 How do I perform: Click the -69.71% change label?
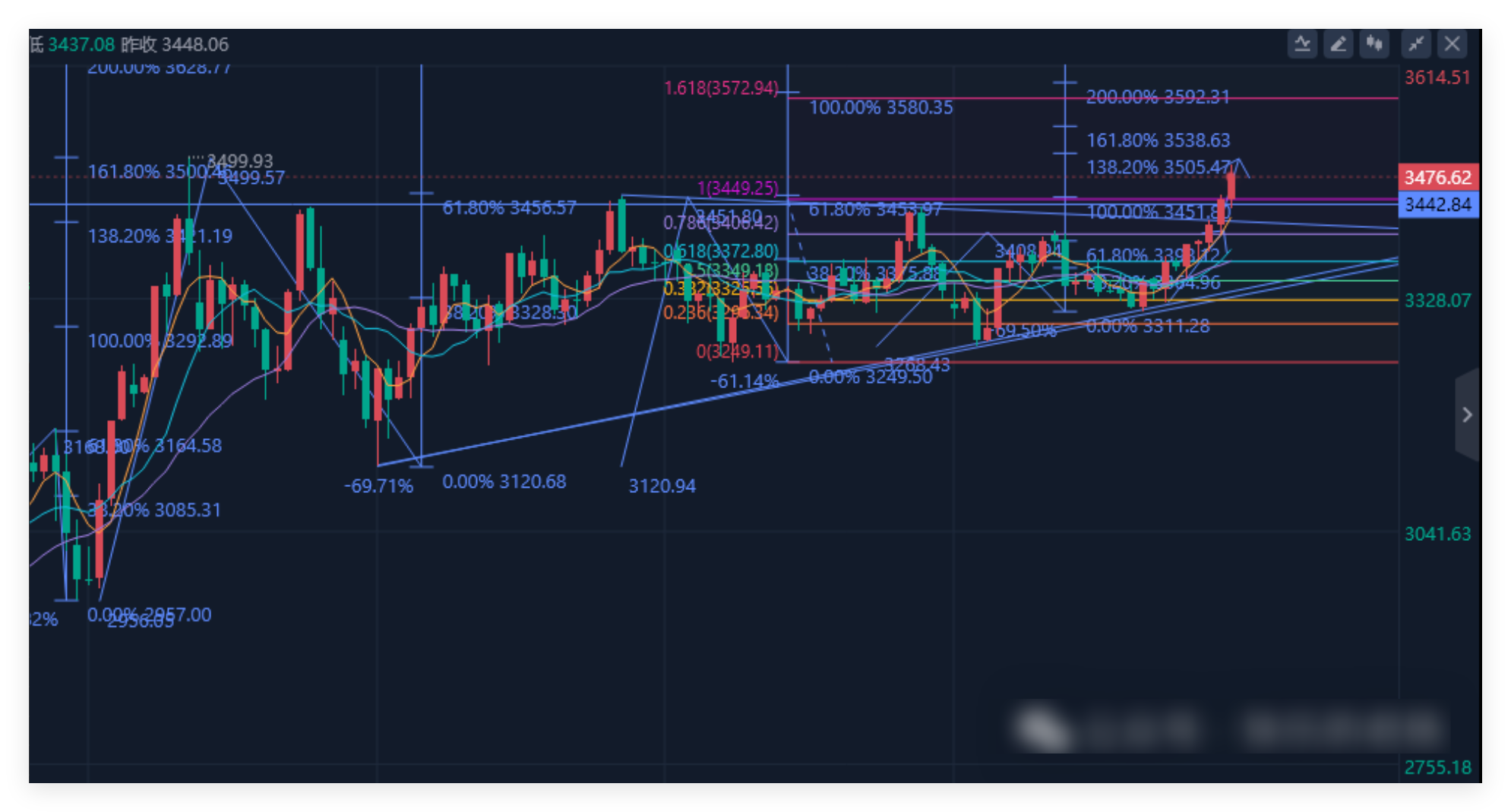pos(378,486)
